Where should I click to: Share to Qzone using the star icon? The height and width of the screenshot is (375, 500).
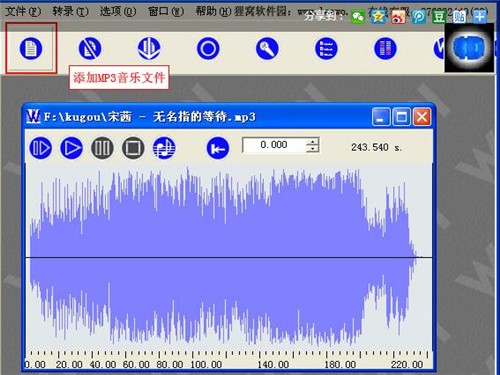378,17
